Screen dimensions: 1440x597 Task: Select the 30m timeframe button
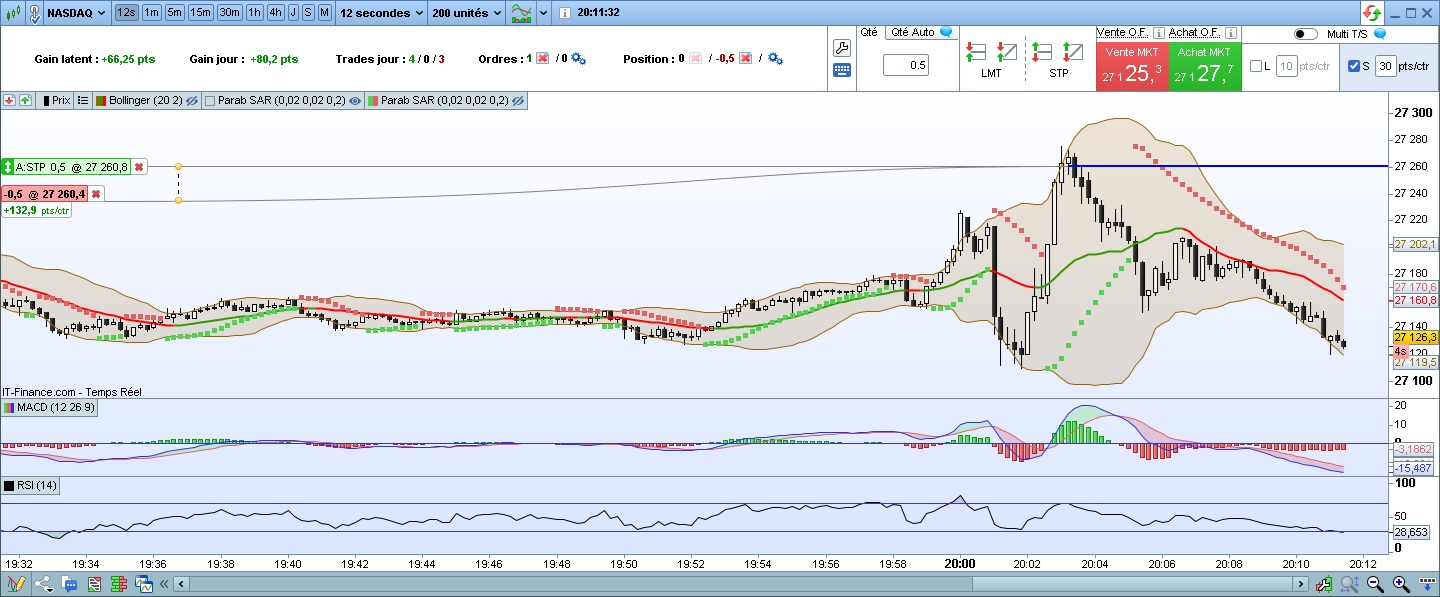pos(230,13)
